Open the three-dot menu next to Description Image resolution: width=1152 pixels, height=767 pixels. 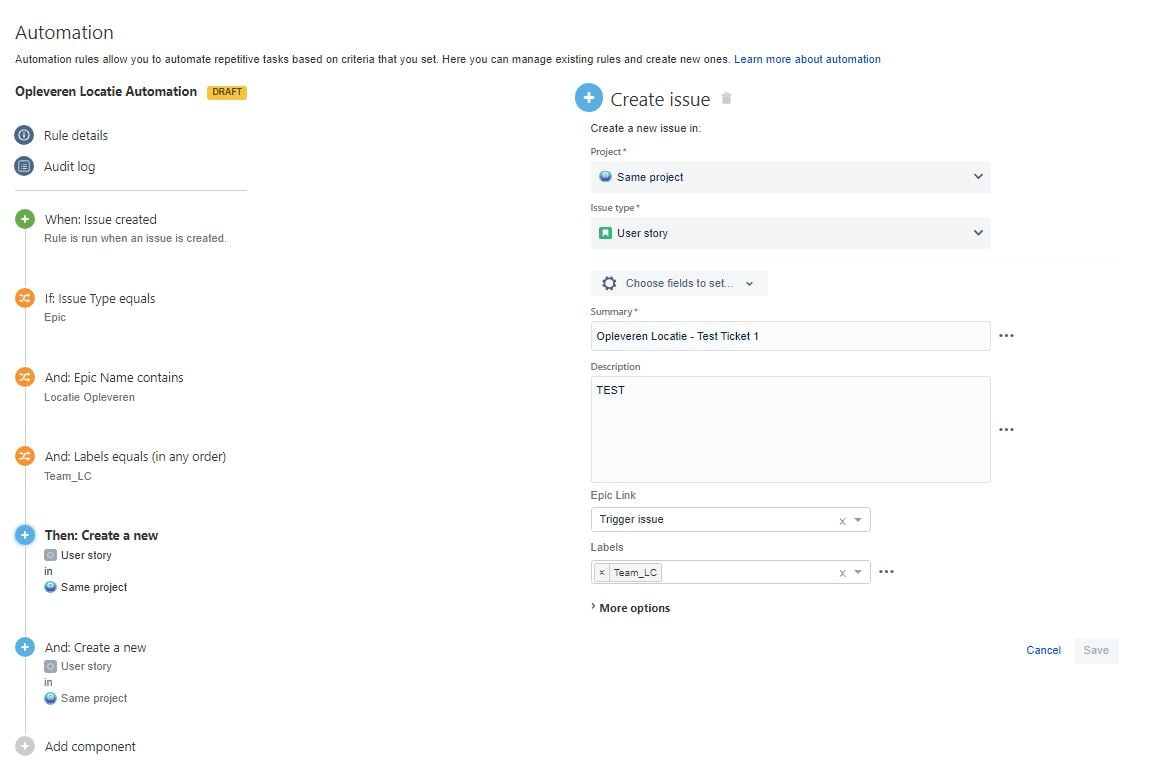pyautogui.click(x=1007, y=430)
